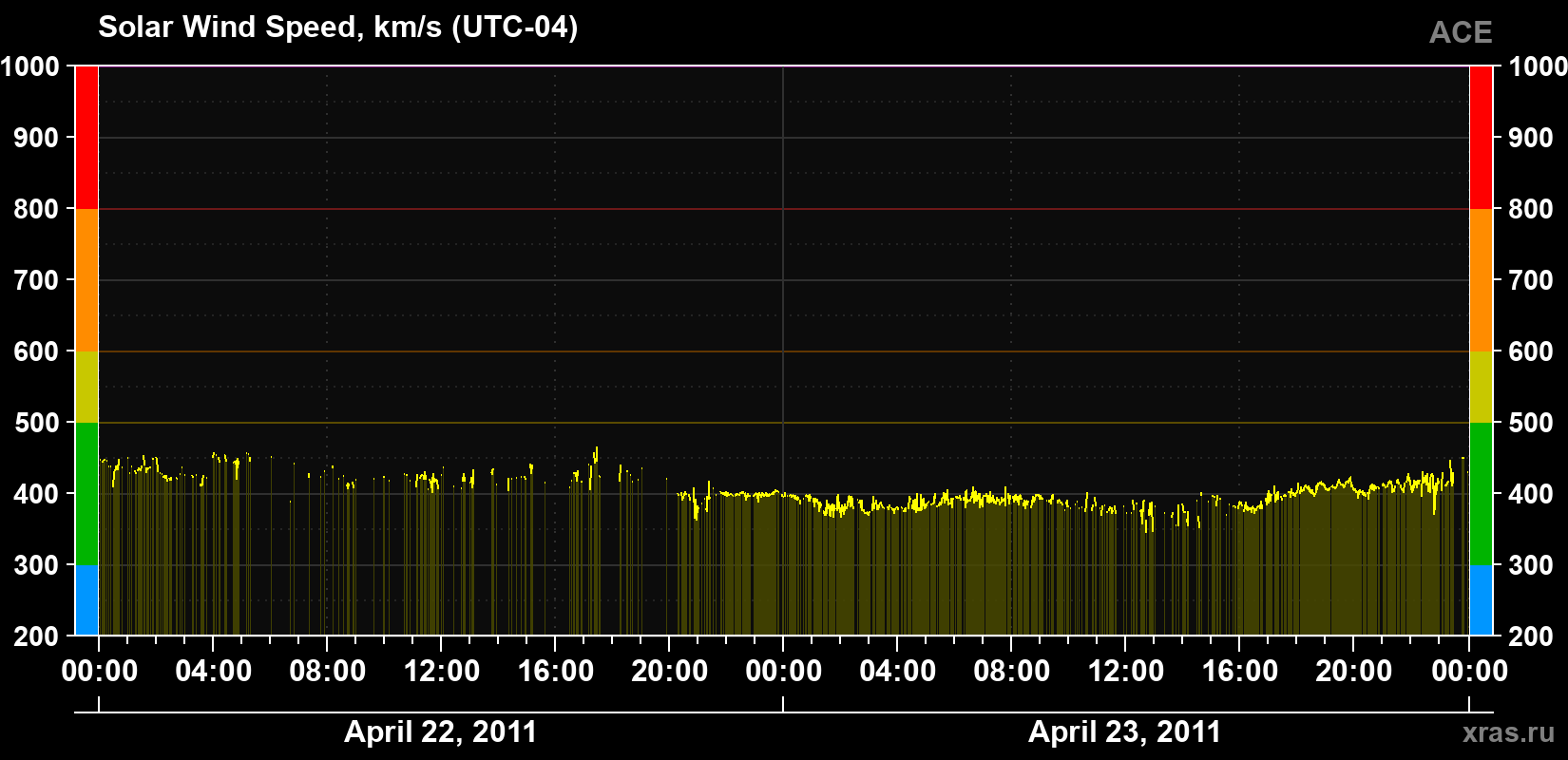Viewport: 1568px width, 760px height.
Task: Click the final 00:00 label ending April 23
Action: pyautogui.click(x=1469, y=672)
